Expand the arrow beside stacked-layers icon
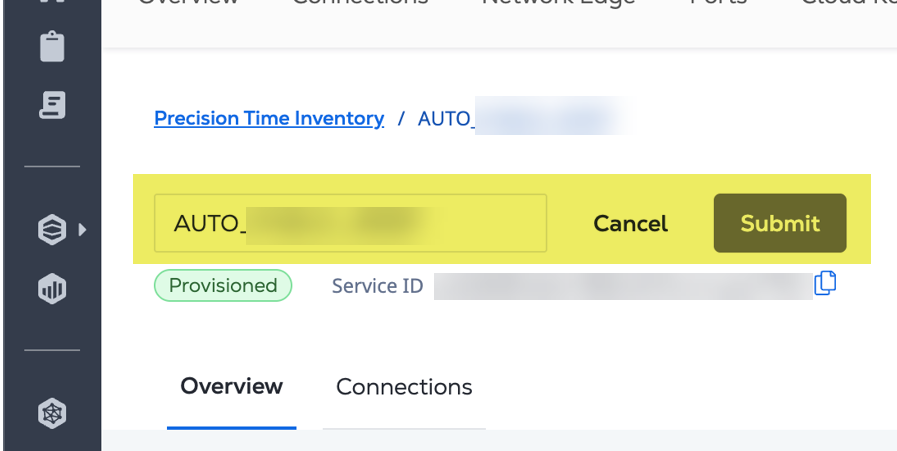The height and width of the screenshot is (451, 897). 82,230
